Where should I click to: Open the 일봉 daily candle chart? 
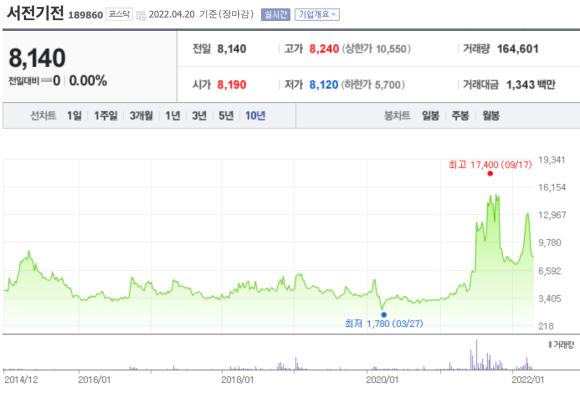pos(431,116)
